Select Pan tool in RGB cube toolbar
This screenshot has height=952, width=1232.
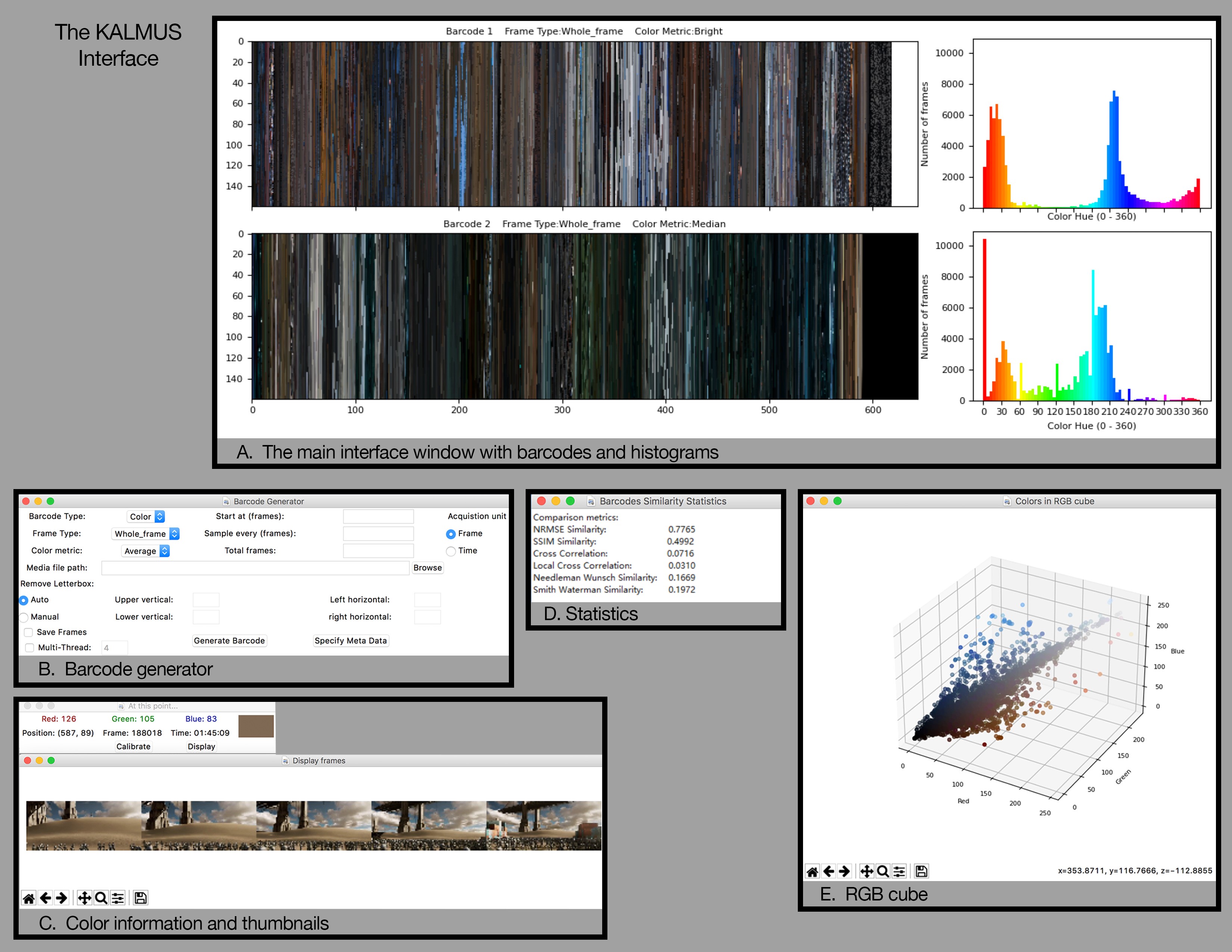pos(867,871)
